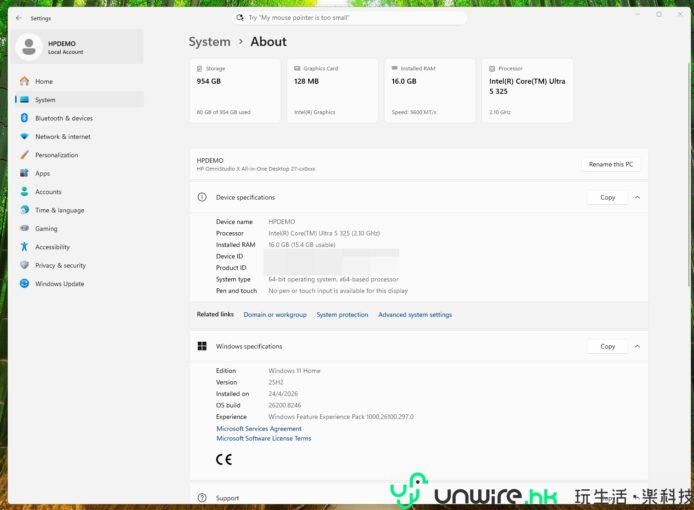Copy the Device specifications

point(607,197)
